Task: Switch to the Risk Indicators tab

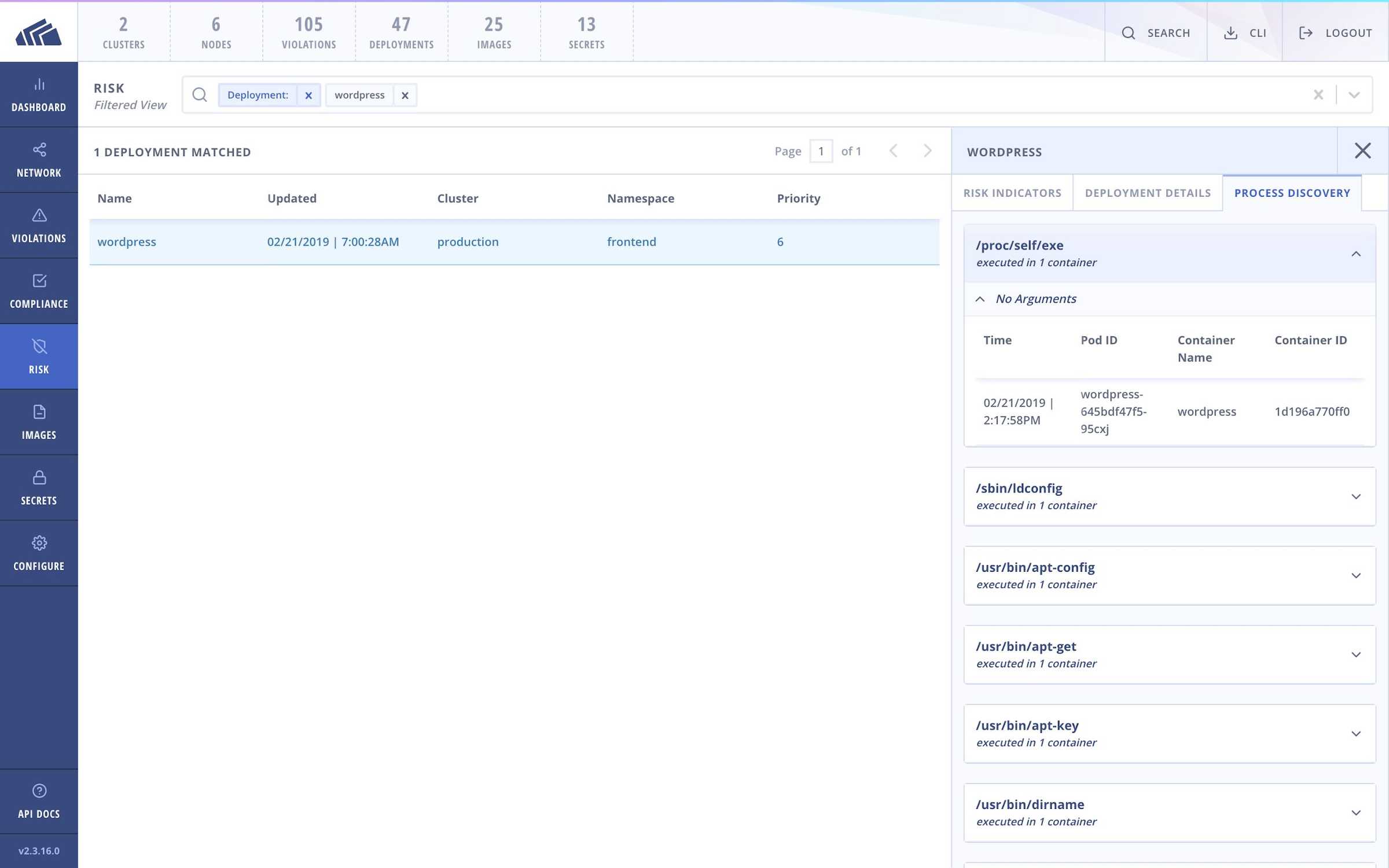Action: (x=1012, y=193)
